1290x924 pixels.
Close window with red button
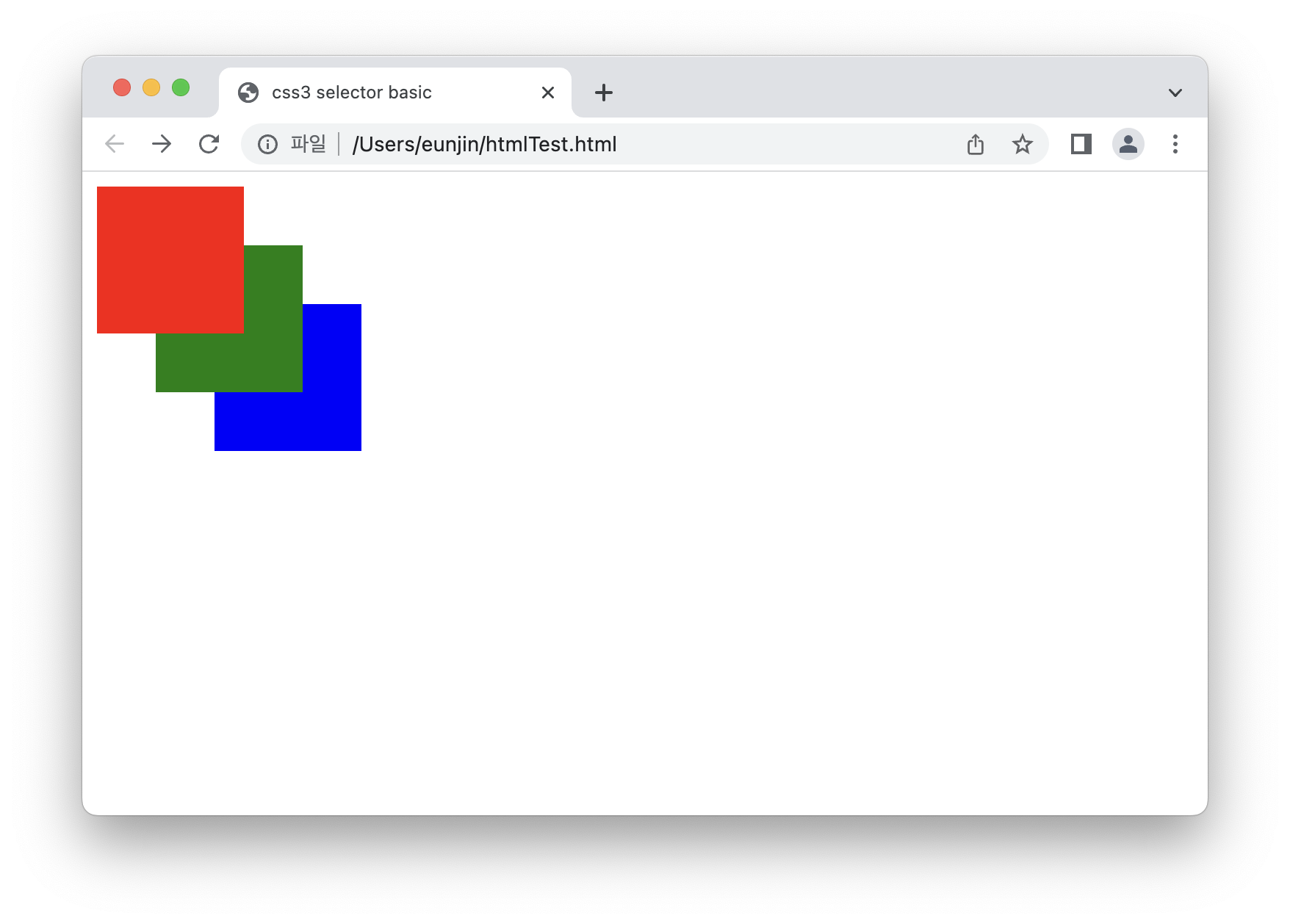tap(122, 87)
